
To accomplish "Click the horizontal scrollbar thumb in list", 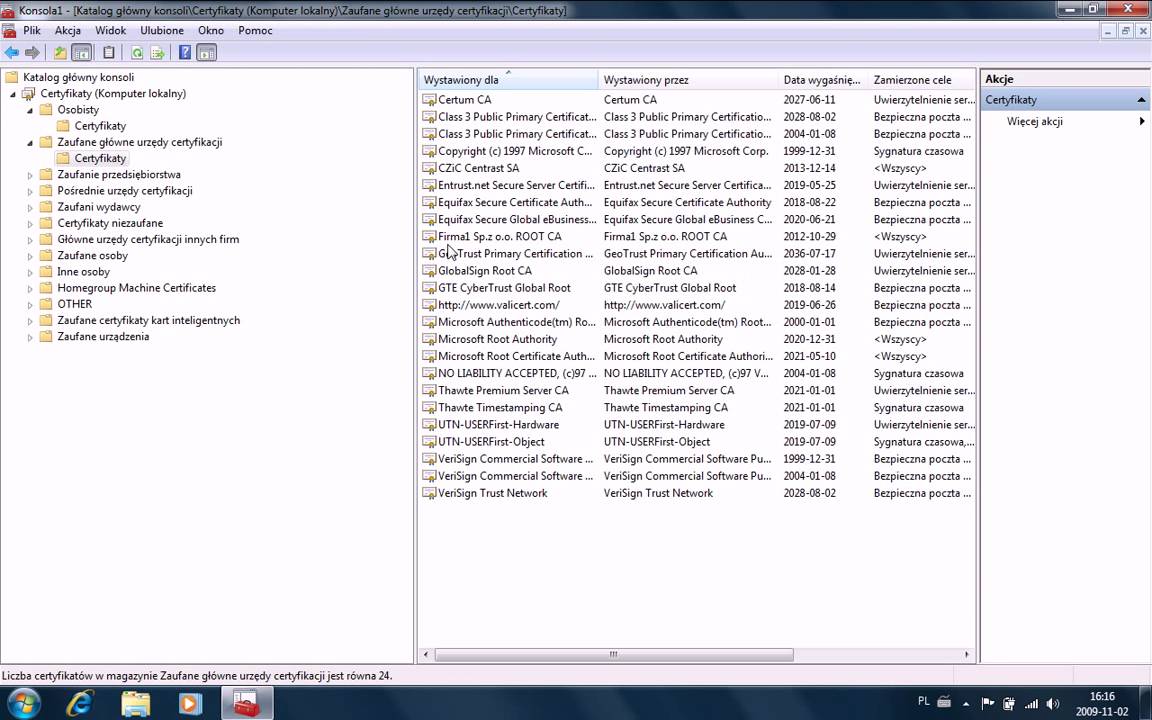I will pos(614,654).
